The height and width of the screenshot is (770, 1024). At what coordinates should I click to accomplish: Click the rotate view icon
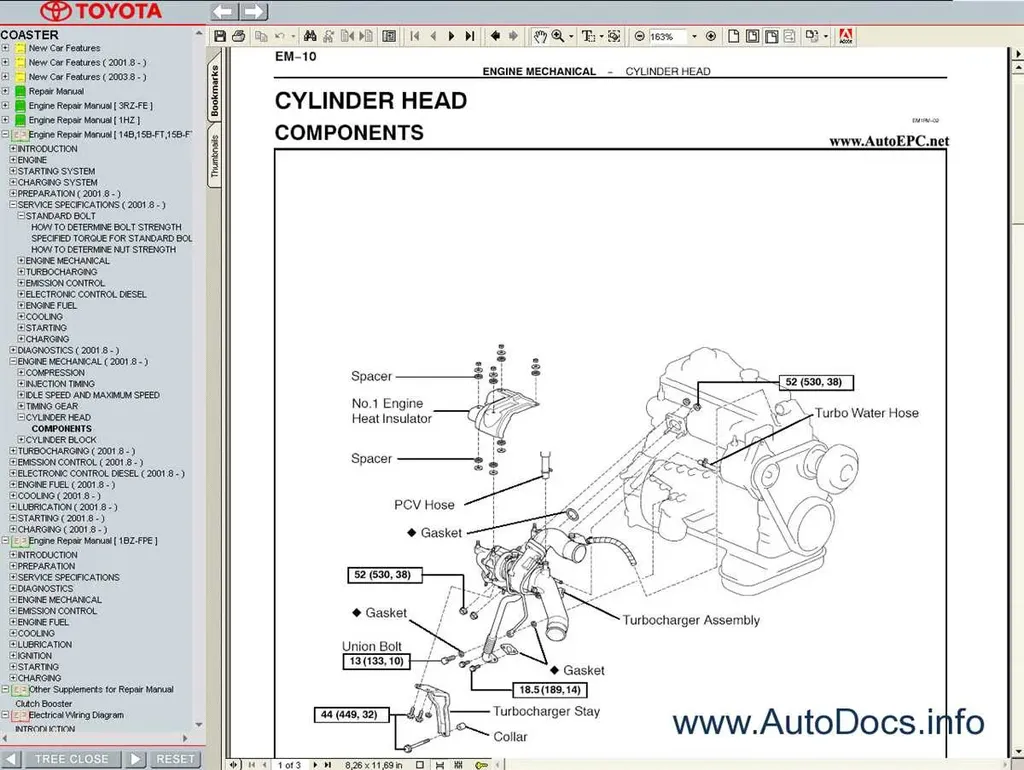click(811, 37)
